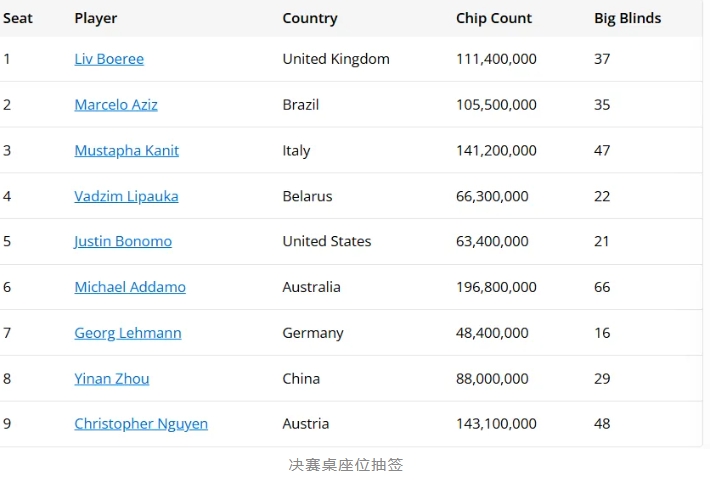The image size is (717, 481).
Task: Click Michael Addamo's name link
Action: tap(130, 287)
